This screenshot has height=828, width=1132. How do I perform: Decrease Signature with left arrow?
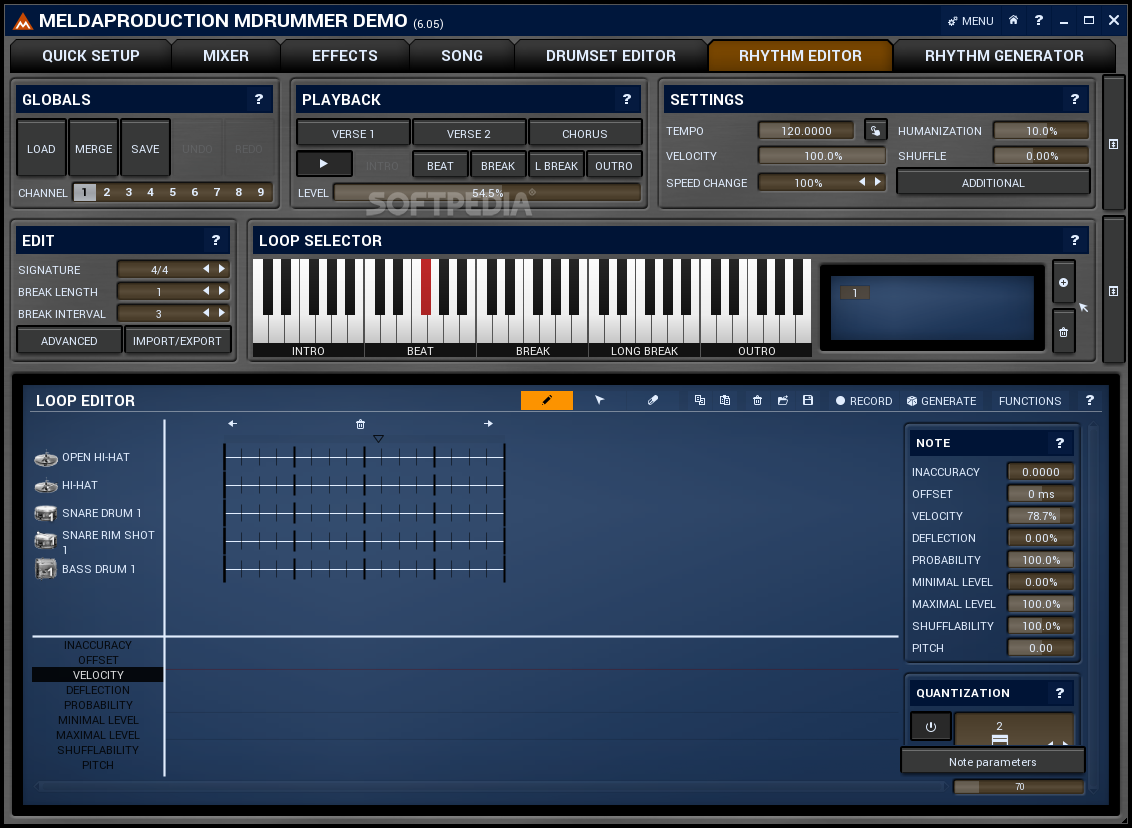(x=206, y=269)
